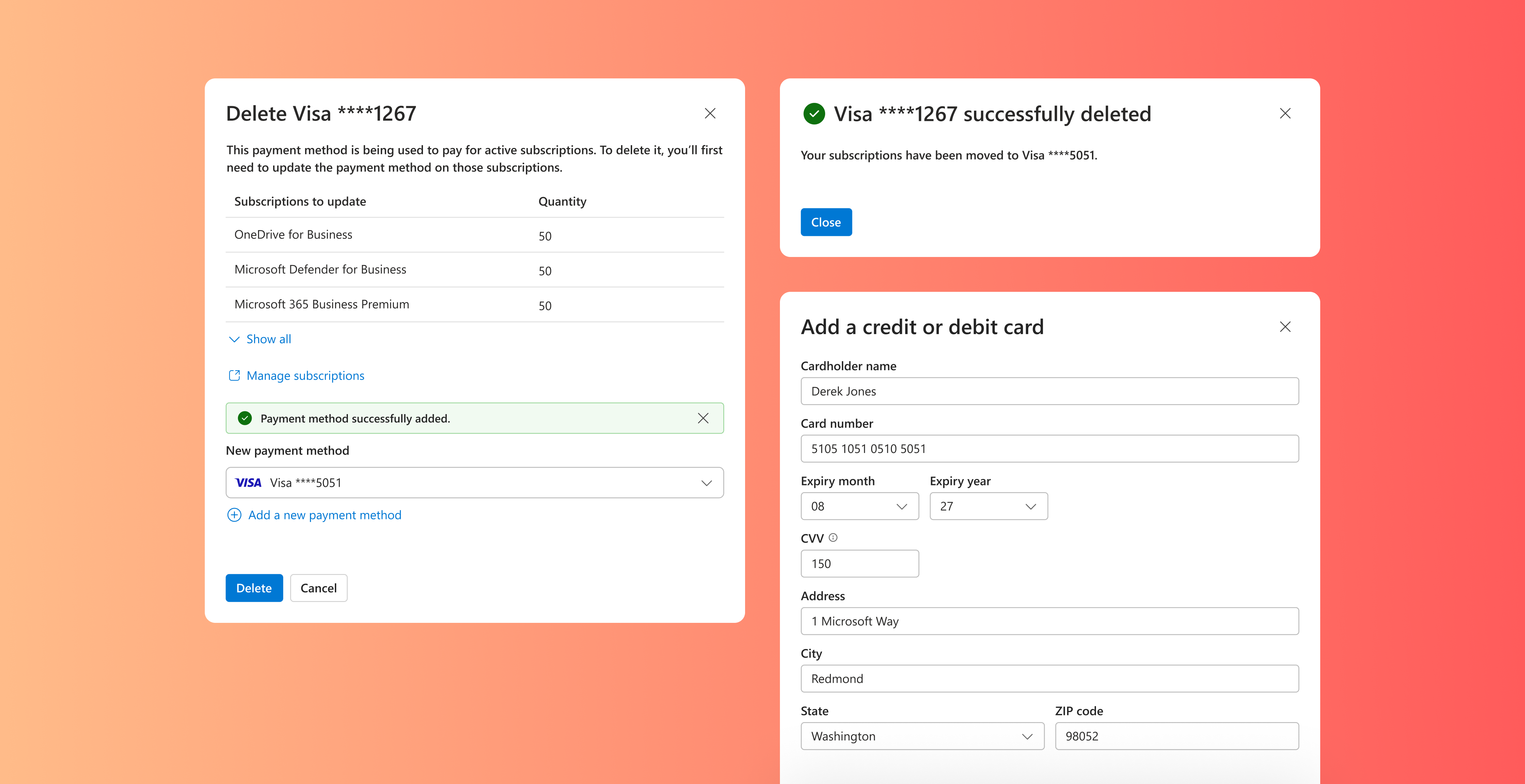Screen dimensions: 1525x784
Task: Click the Microsoft Defender for Business row
Action: (x=474, y=270)
